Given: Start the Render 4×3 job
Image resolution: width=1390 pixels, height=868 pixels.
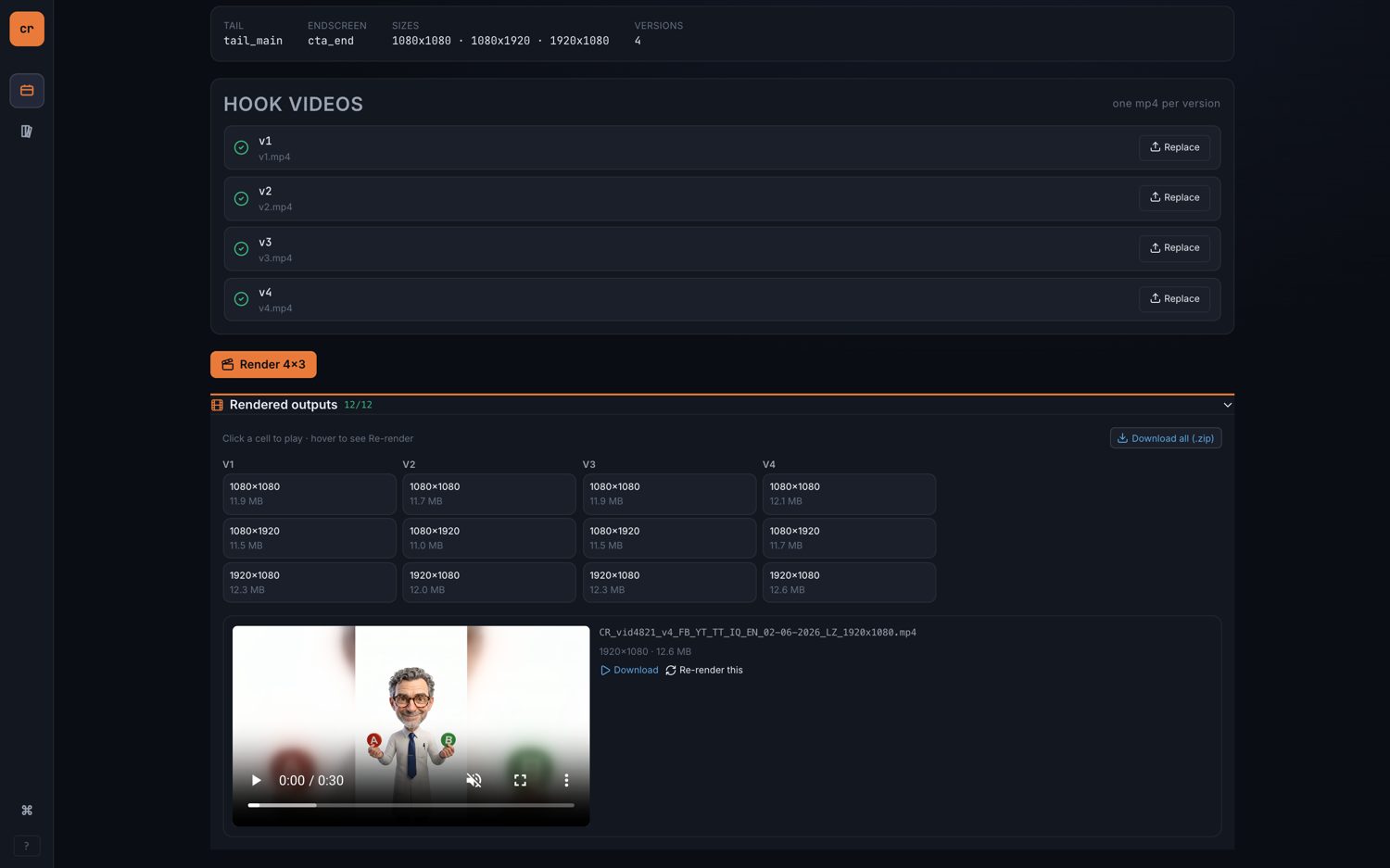Looking at the screenshot, I should point(263,364).
